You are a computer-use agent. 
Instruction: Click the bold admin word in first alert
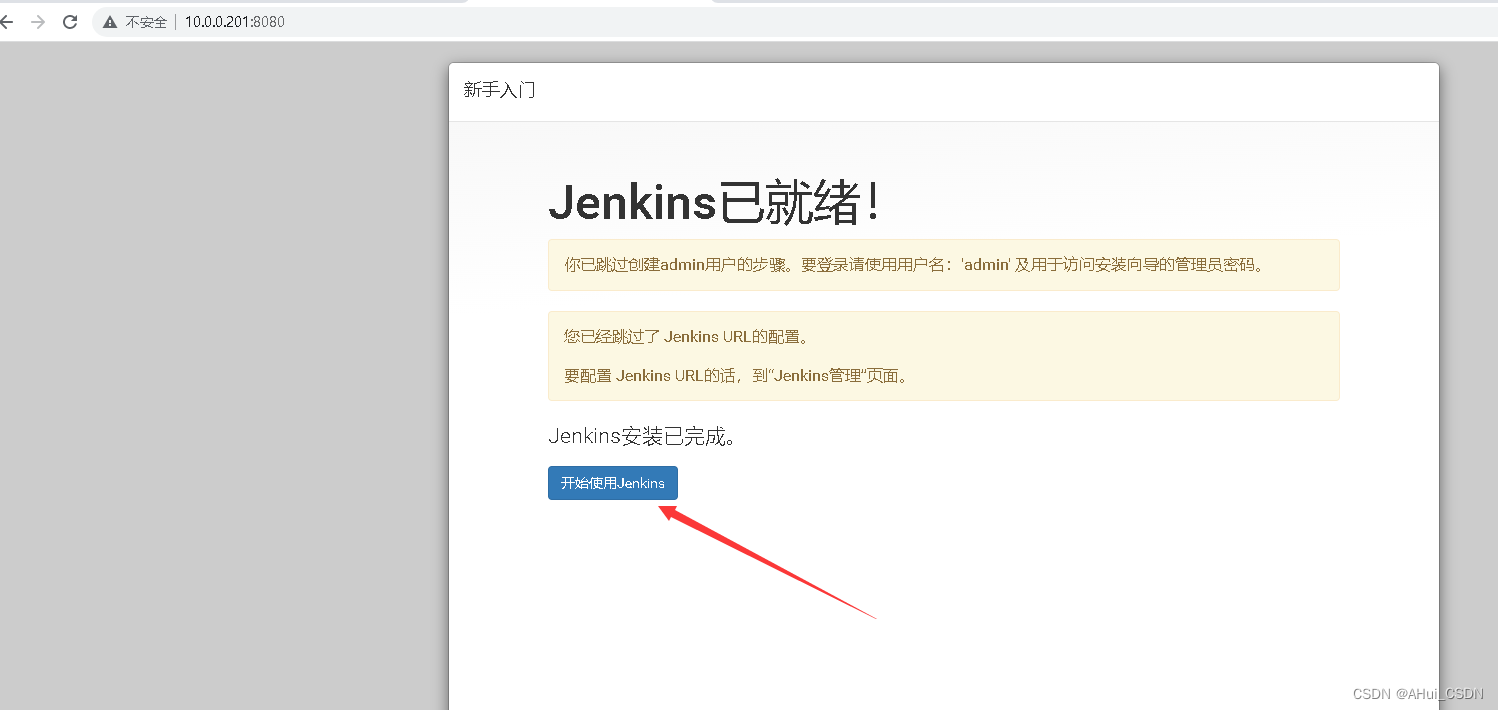pos(682,265)
